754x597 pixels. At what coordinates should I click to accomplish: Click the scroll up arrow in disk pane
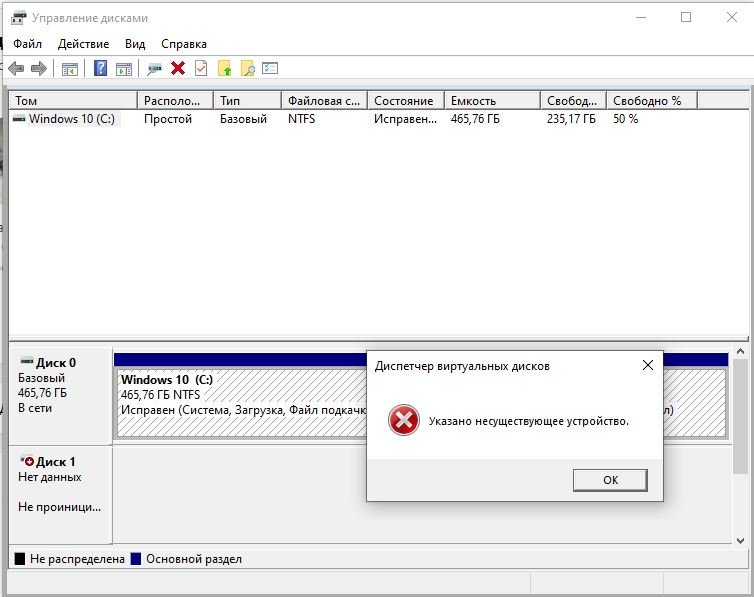pos(741,351)
